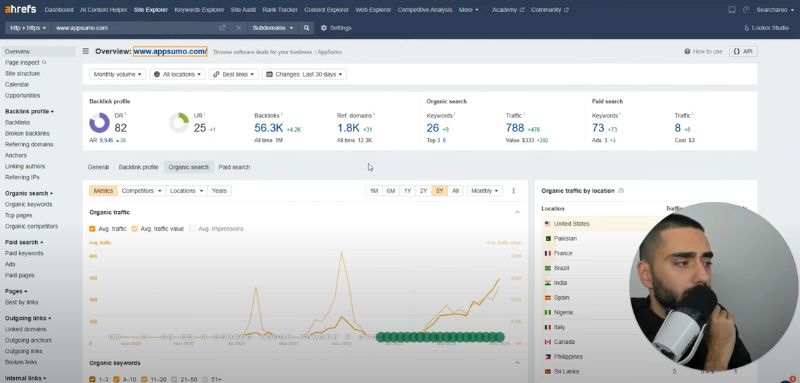
Task: Switch to the General tab
Action: click(x=98, y=167)
